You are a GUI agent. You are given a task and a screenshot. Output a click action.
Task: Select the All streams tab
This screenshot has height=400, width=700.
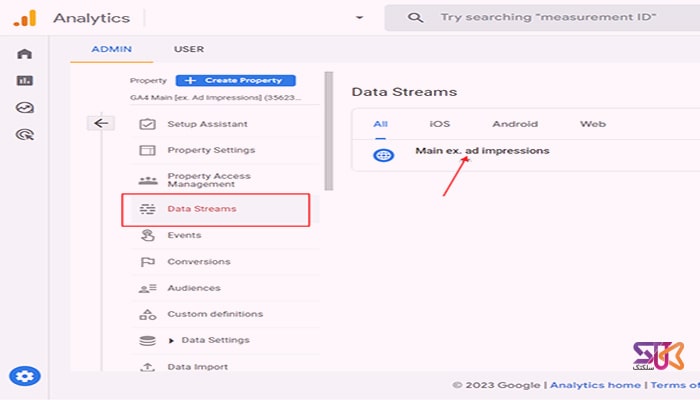(380, 124)
